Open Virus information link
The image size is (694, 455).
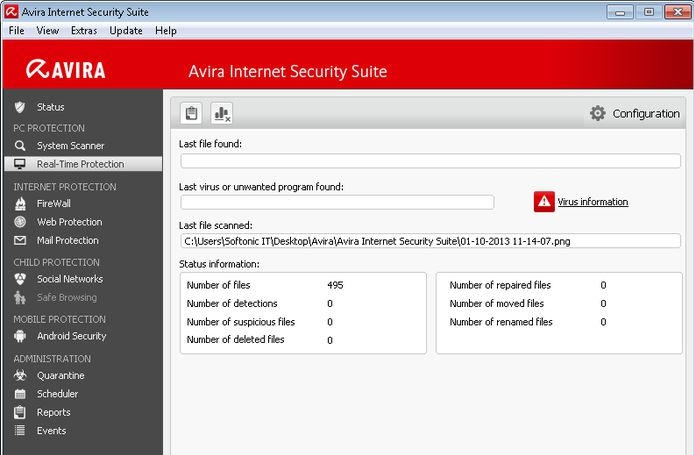point(593,202)
